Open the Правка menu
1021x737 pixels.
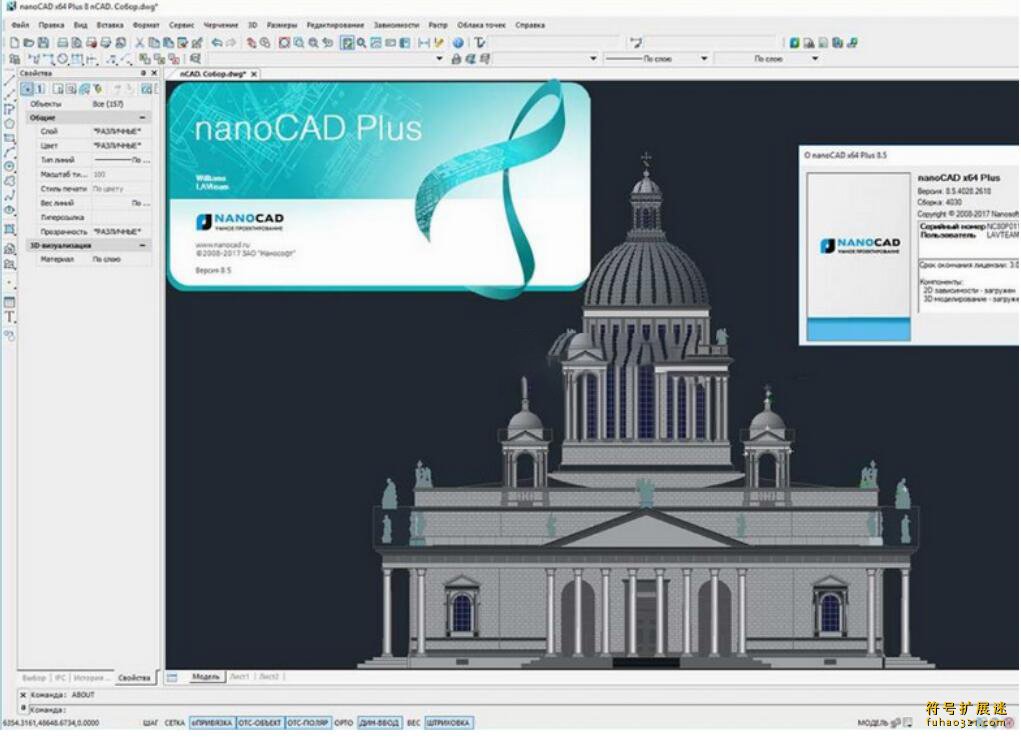point(51,25)
